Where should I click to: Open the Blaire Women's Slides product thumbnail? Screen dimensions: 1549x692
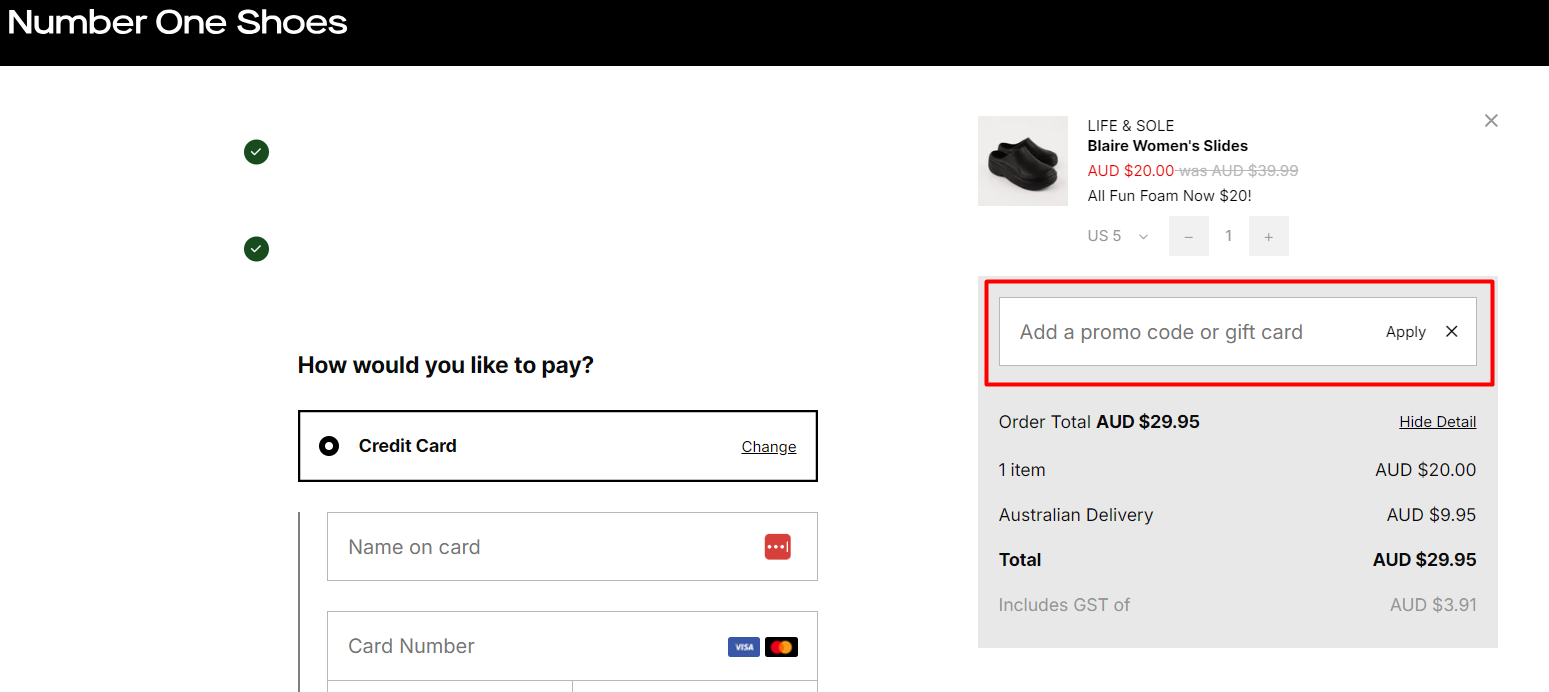(x=1022, y=161)
